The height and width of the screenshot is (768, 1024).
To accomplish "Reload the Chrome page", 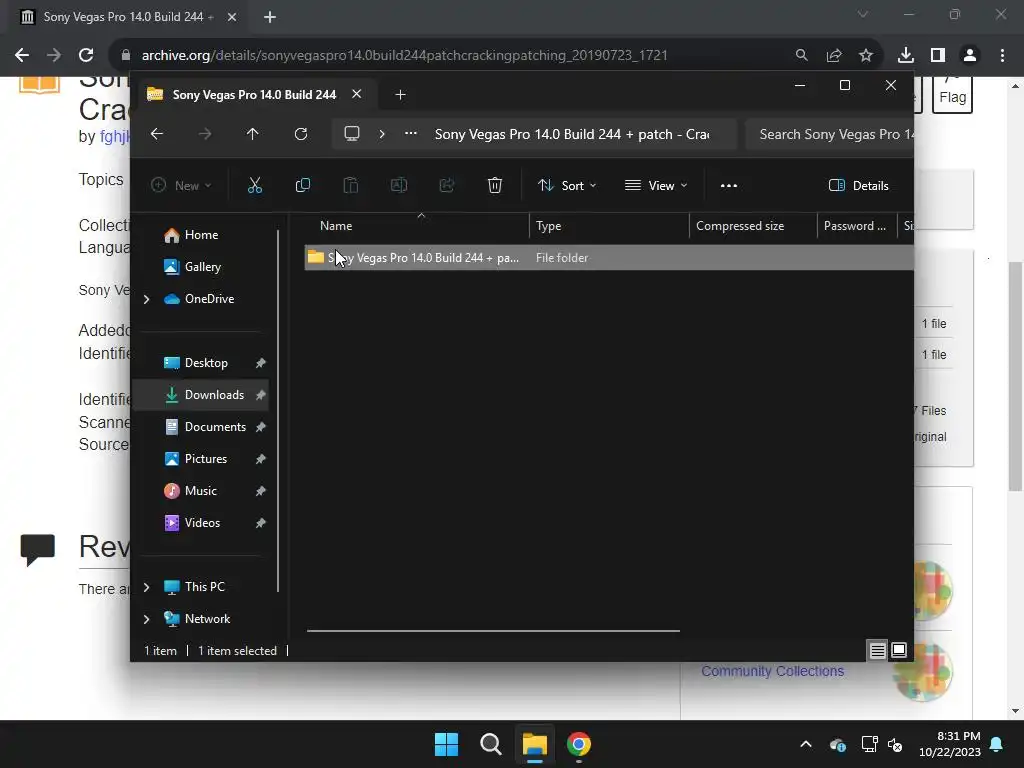I will (x=86, y=56).
